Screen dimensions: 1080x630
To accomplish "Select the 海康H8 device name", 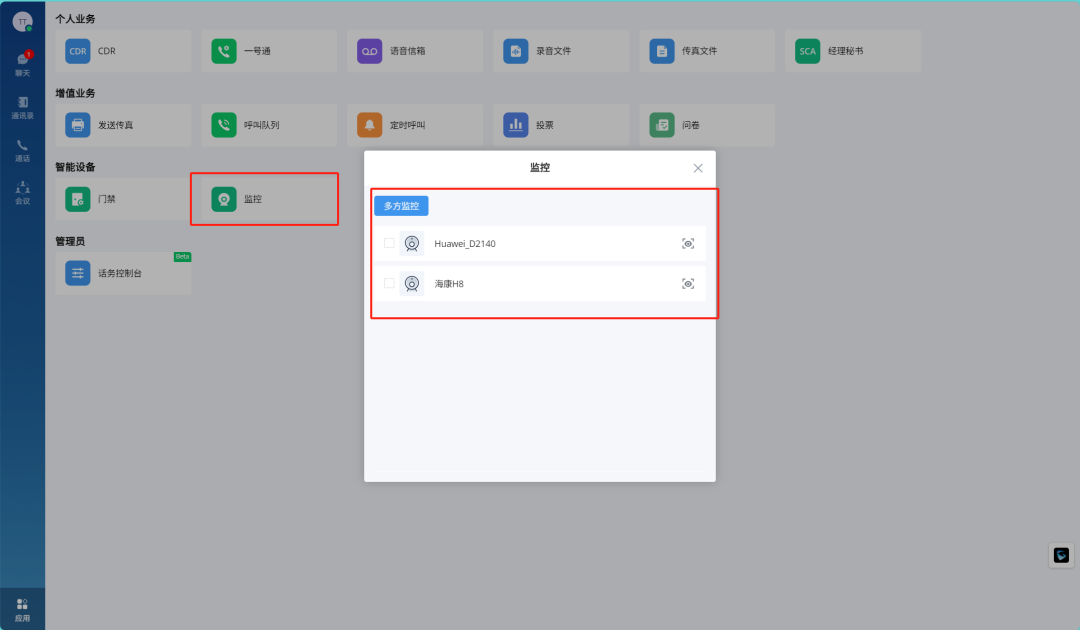I will (x=449, y=284).
